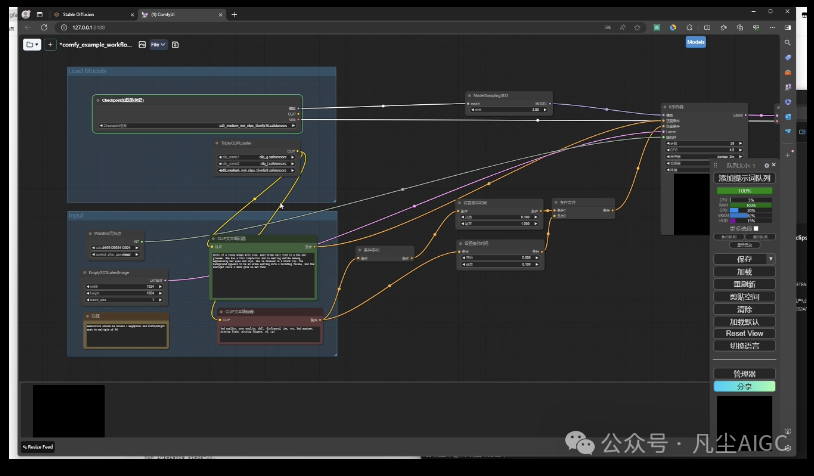Click the Resize Feed button
814x476 pixels.
(38, 447)
